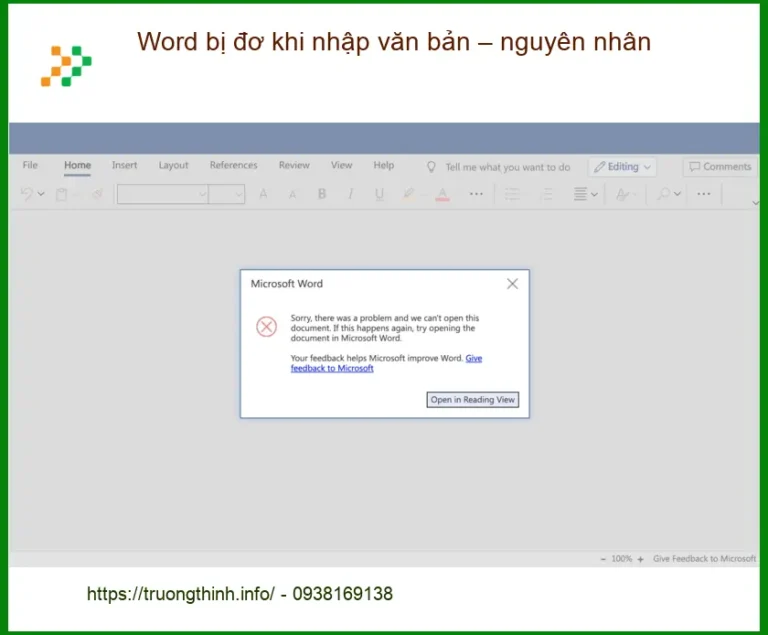The height and width of the screenshot is (635, 768).
Task: Open the Find search dropdown
Action: pos(669,194)
